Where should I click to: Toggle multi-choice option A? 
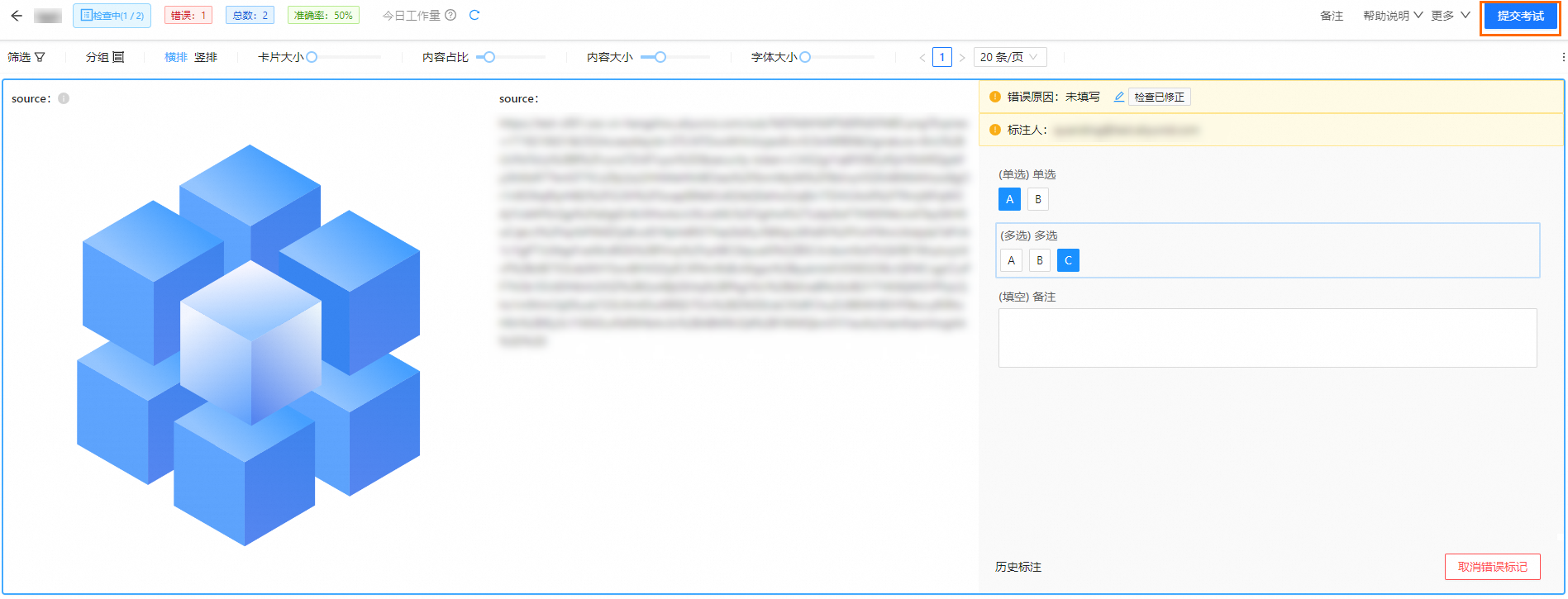tap(1011, 260)
